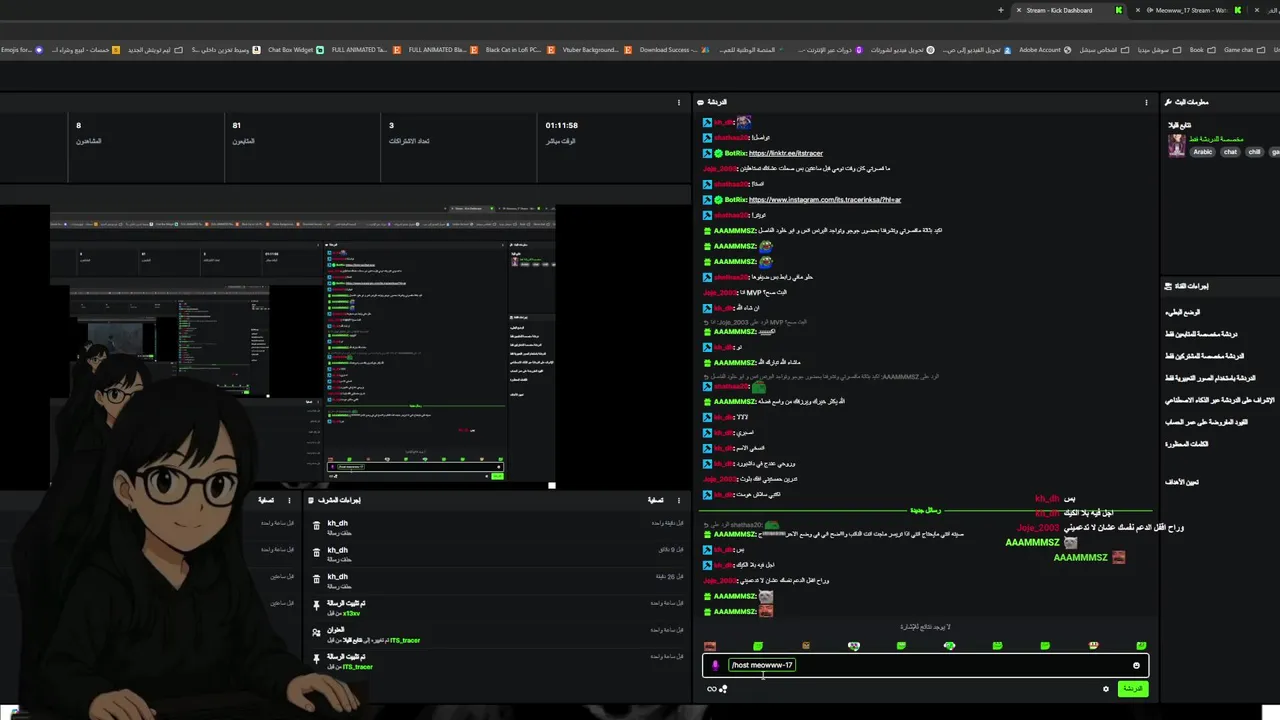Select the first emote in quick emote row

[x=710, y=646]
